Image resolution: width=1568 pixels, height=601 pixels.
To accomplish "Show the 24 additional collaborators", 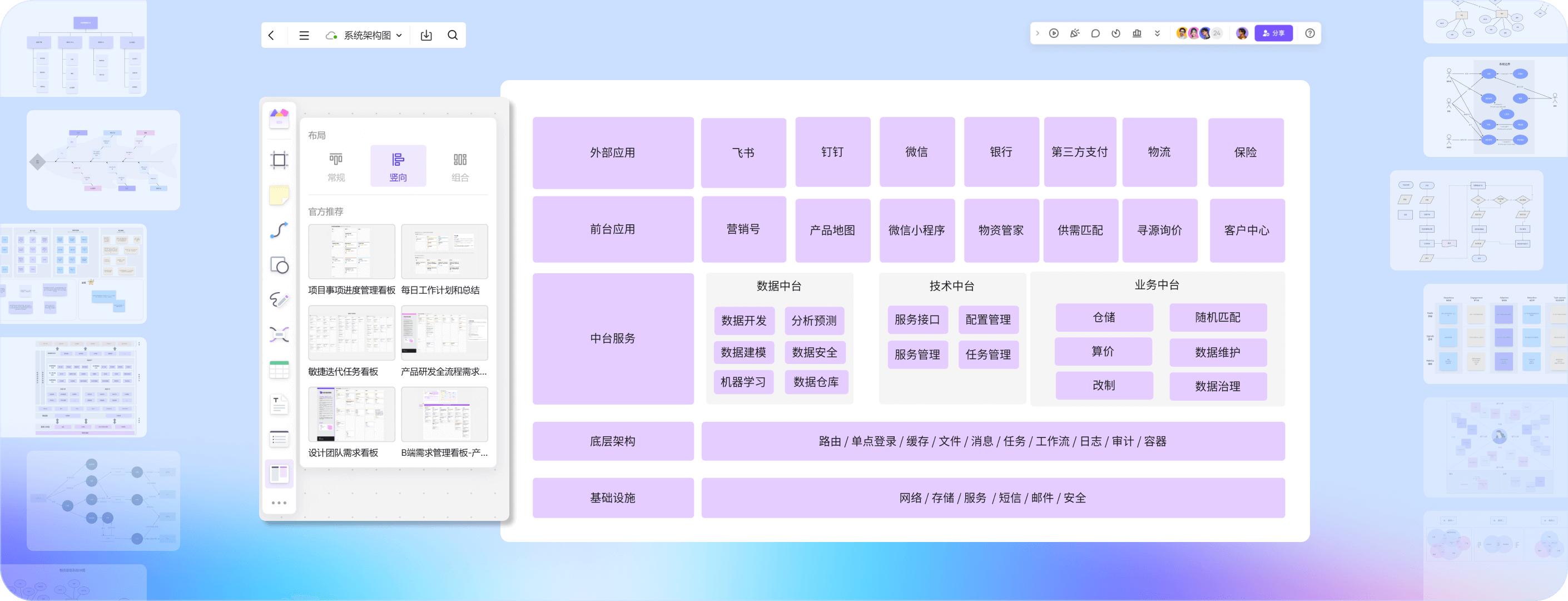I will 1217,33.
